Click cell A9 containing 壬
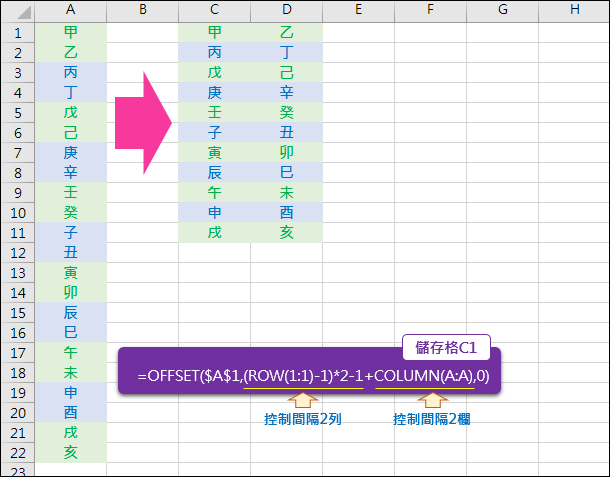This screenshot has width=610, height=477. tap(70, 193)
